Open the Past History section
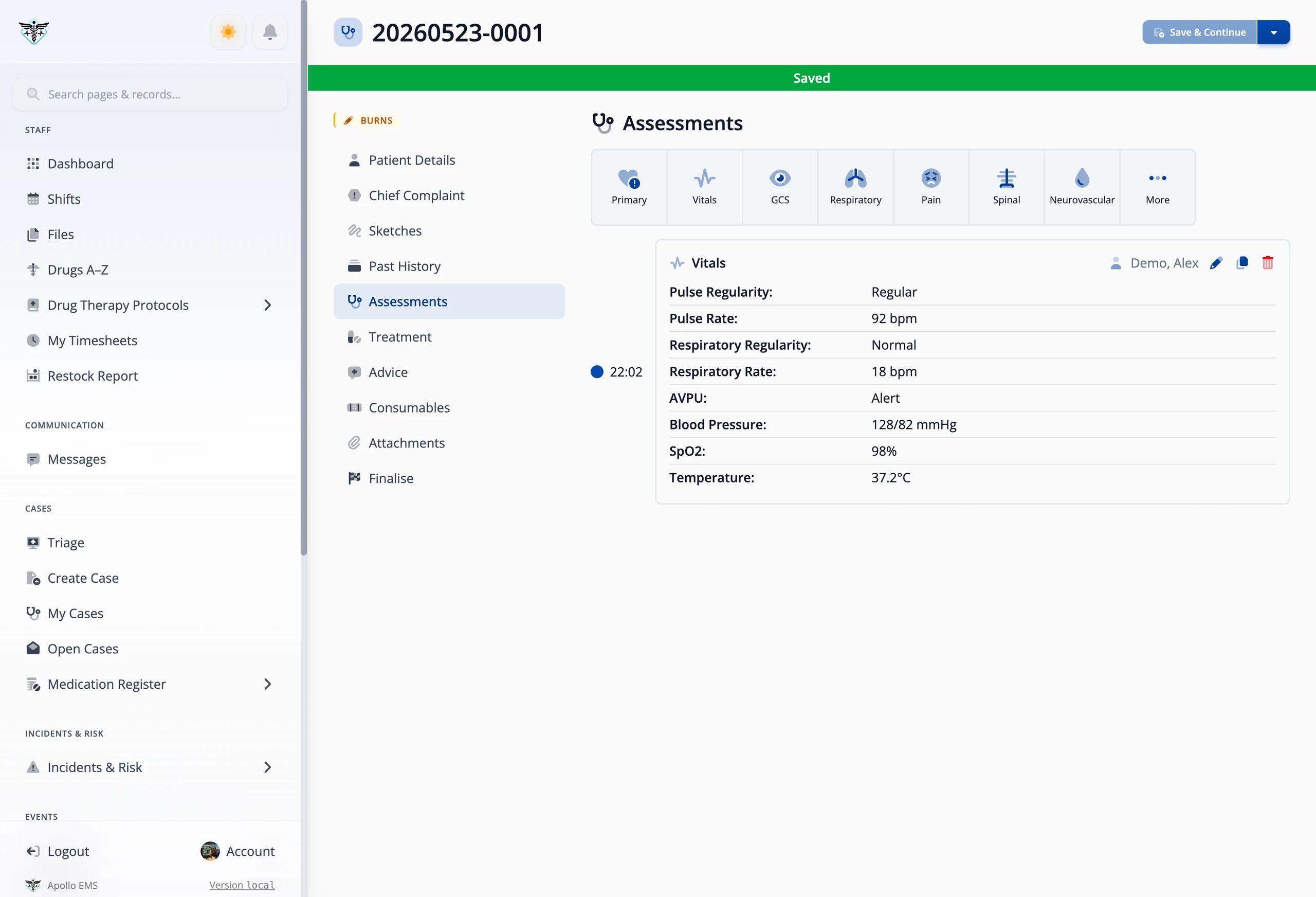This screenshot has width=1316, height=897. pyautogui.click(x=449, y=266)
